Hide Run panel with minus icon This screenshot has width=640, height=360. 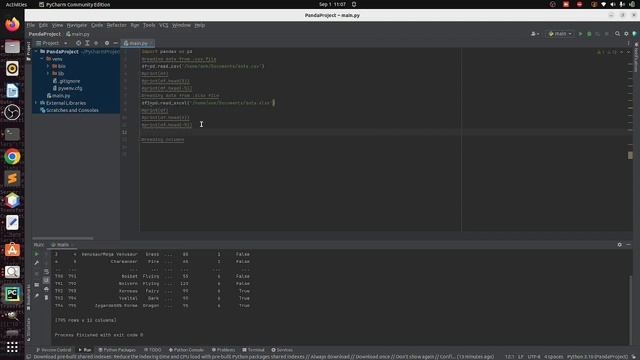(x=628, y=244)
